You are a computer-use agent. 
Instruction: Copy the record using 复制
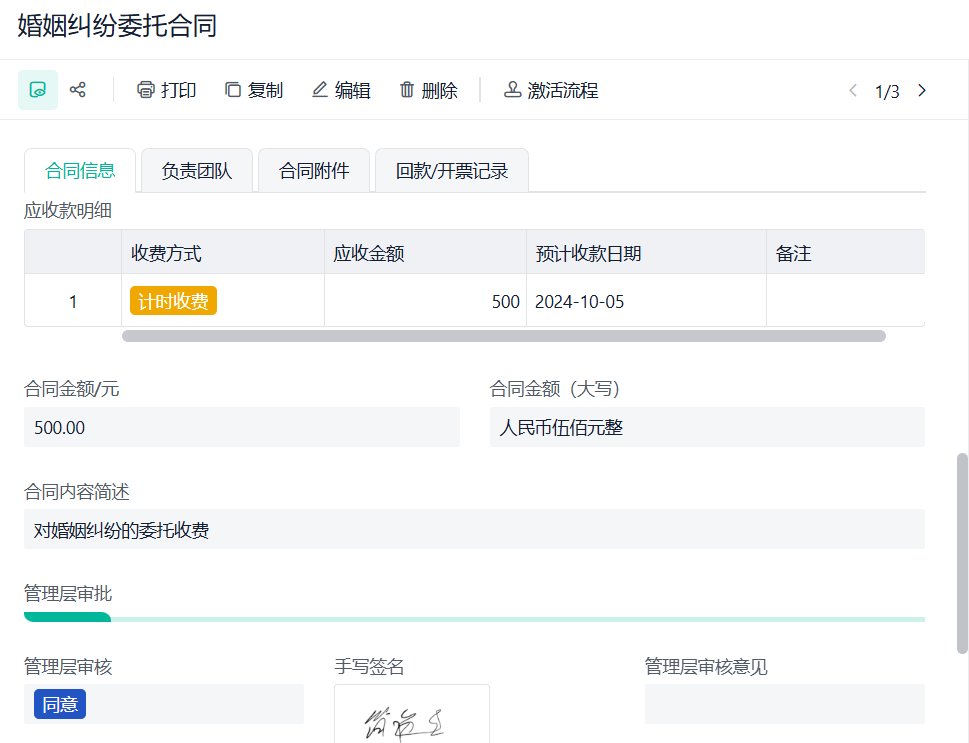(254, 90)
